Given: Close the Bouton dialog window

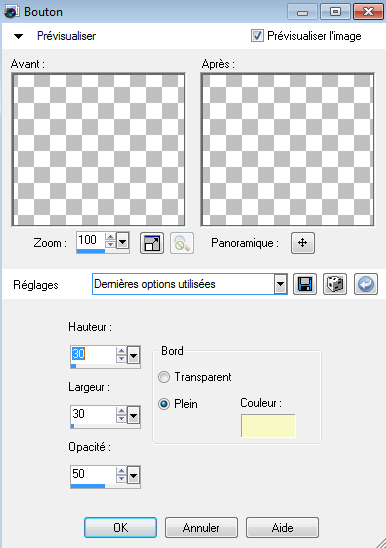Looking at the screenshot, I should (x=368, y=12).
